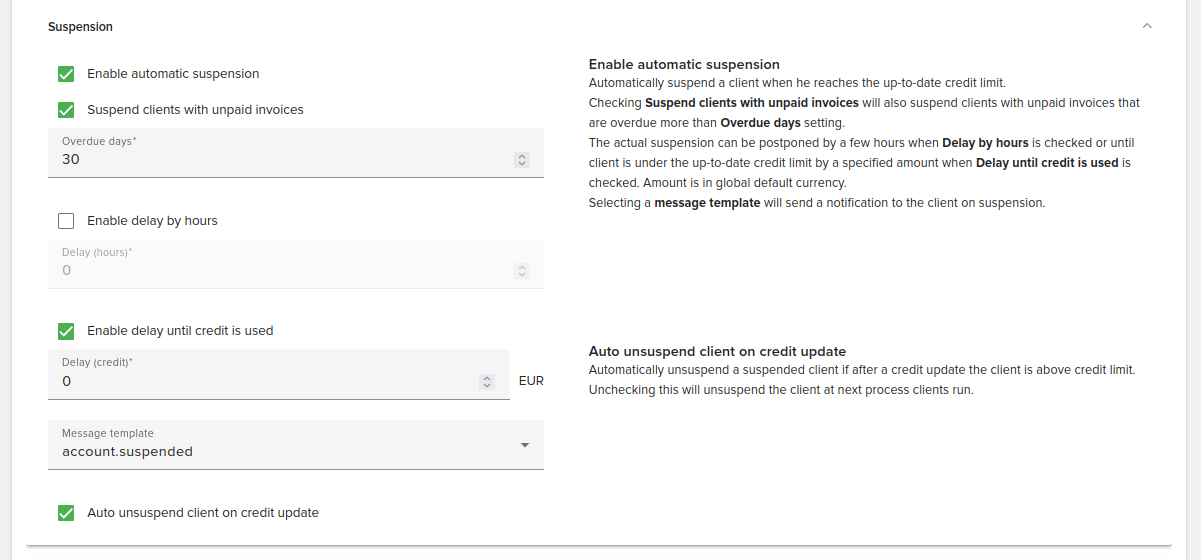Viewport: 1201px width, 560px height.
Task: Click the Delay (credit) stepper arrows
Action: pos(487,381)
